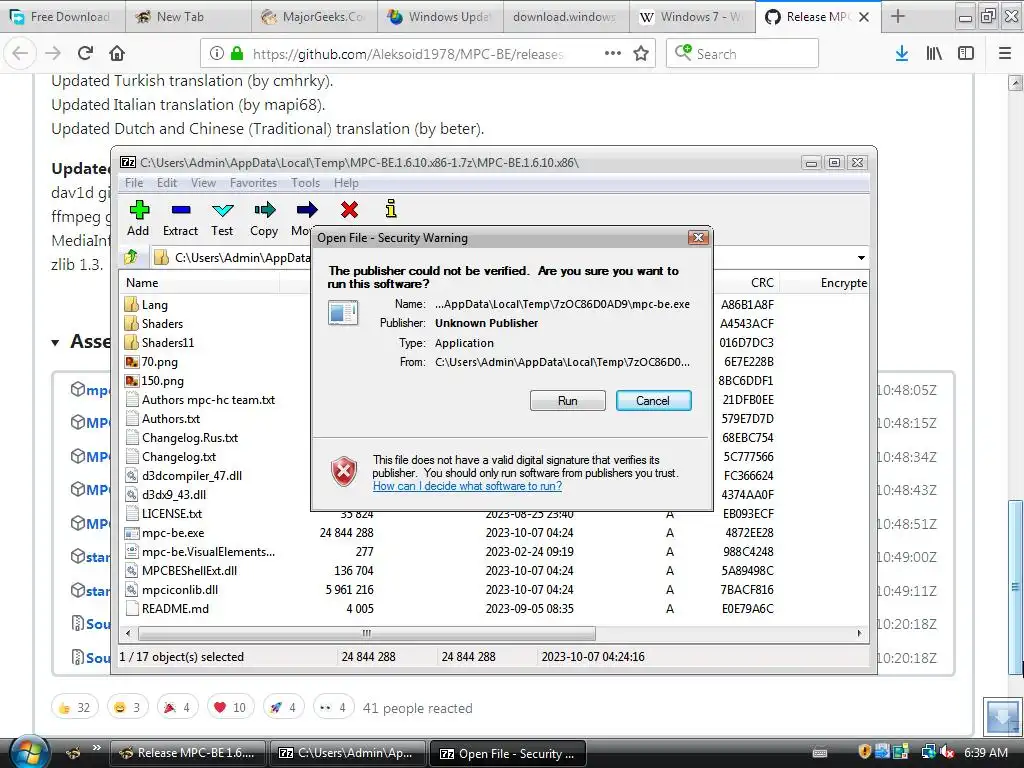View site information icon in address bar
1024x768 pixels.
pyautogui.click(x=217, y=53)
